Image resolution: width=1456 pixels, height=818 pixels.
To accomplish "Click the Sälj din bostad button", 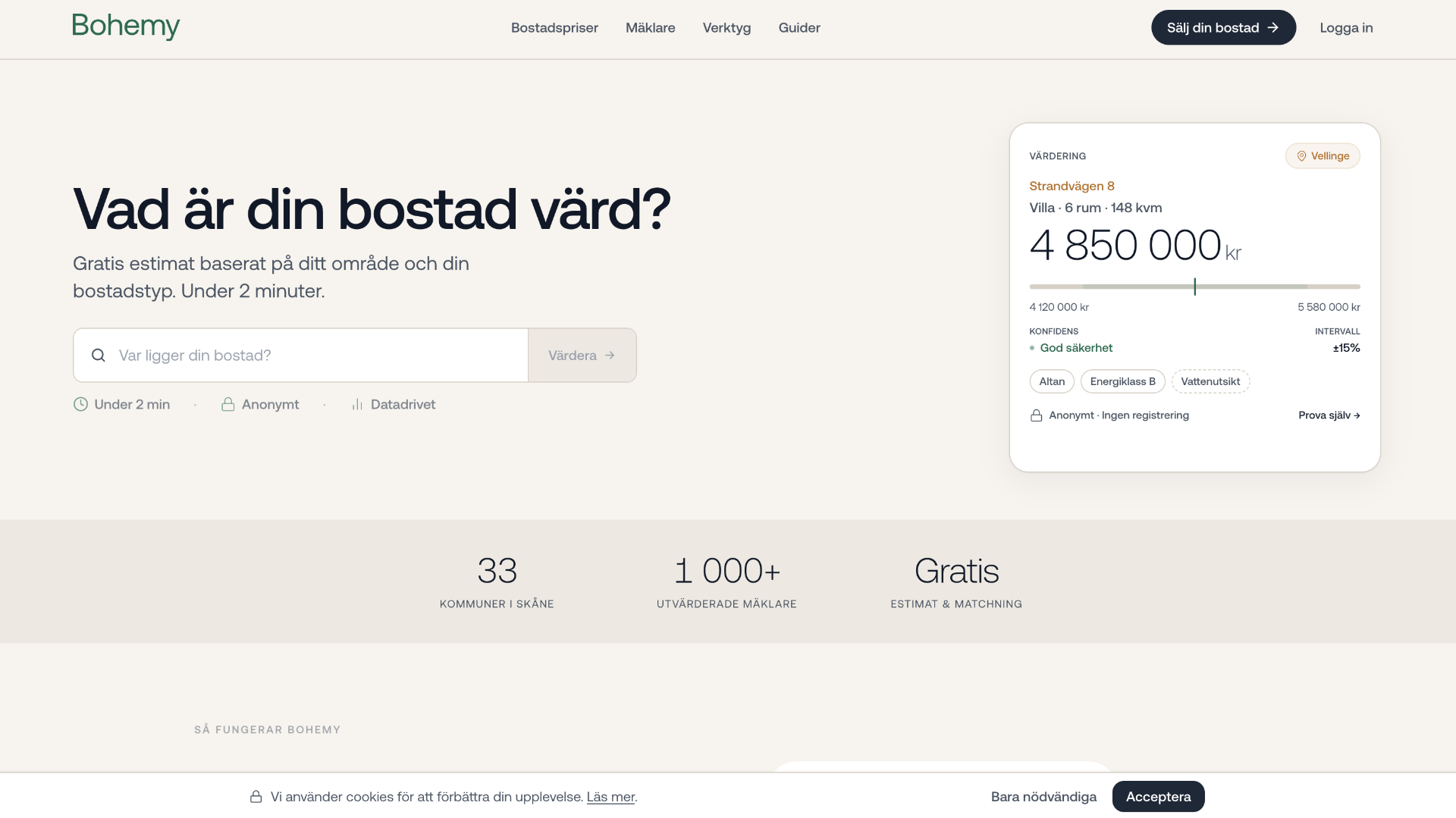I will [x=1223, y=27].
